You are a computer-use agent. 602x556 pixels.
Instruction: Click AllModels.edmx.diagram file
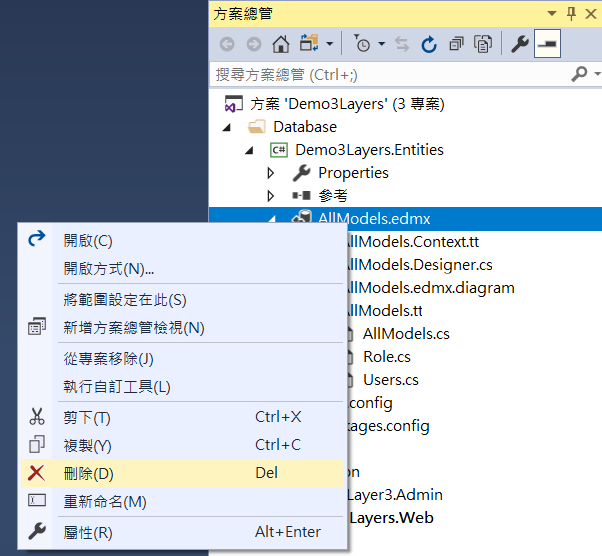(x=428, y=288)
